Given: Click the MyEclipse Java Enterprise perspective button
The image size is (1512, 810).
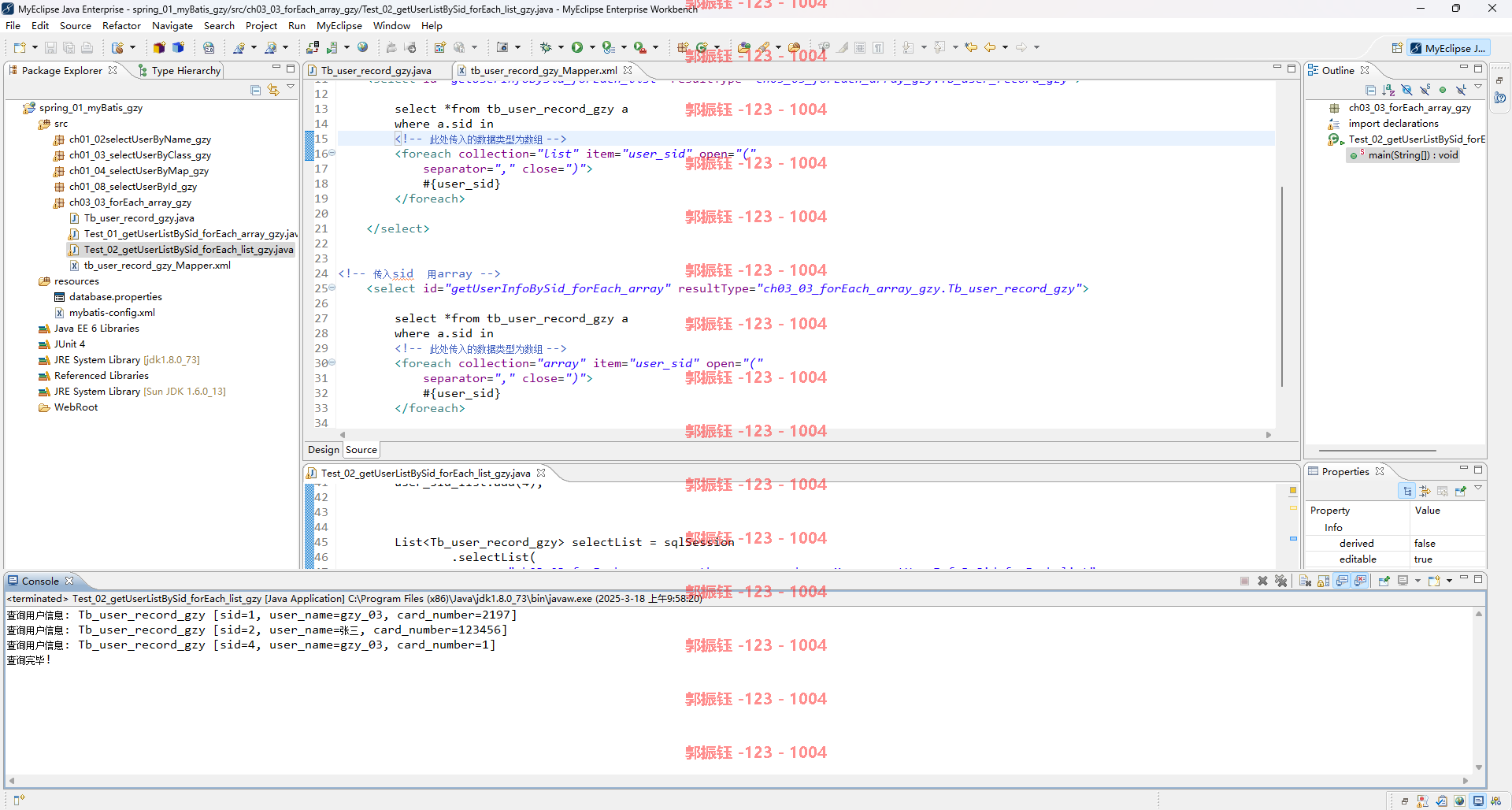Looking at the screenshot, I should tap(1447, 48).
